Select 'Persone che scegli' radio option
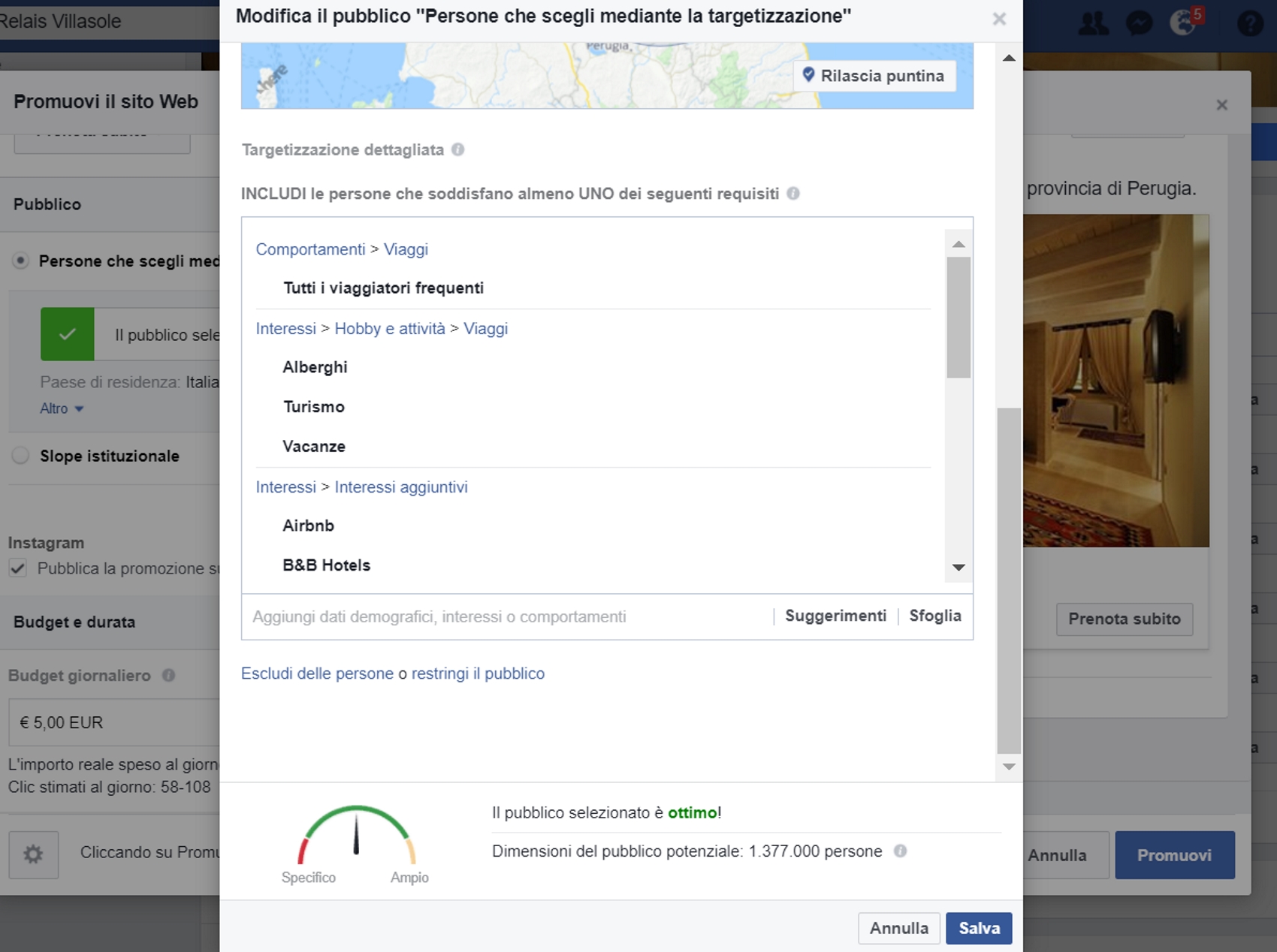 point(20,261)
